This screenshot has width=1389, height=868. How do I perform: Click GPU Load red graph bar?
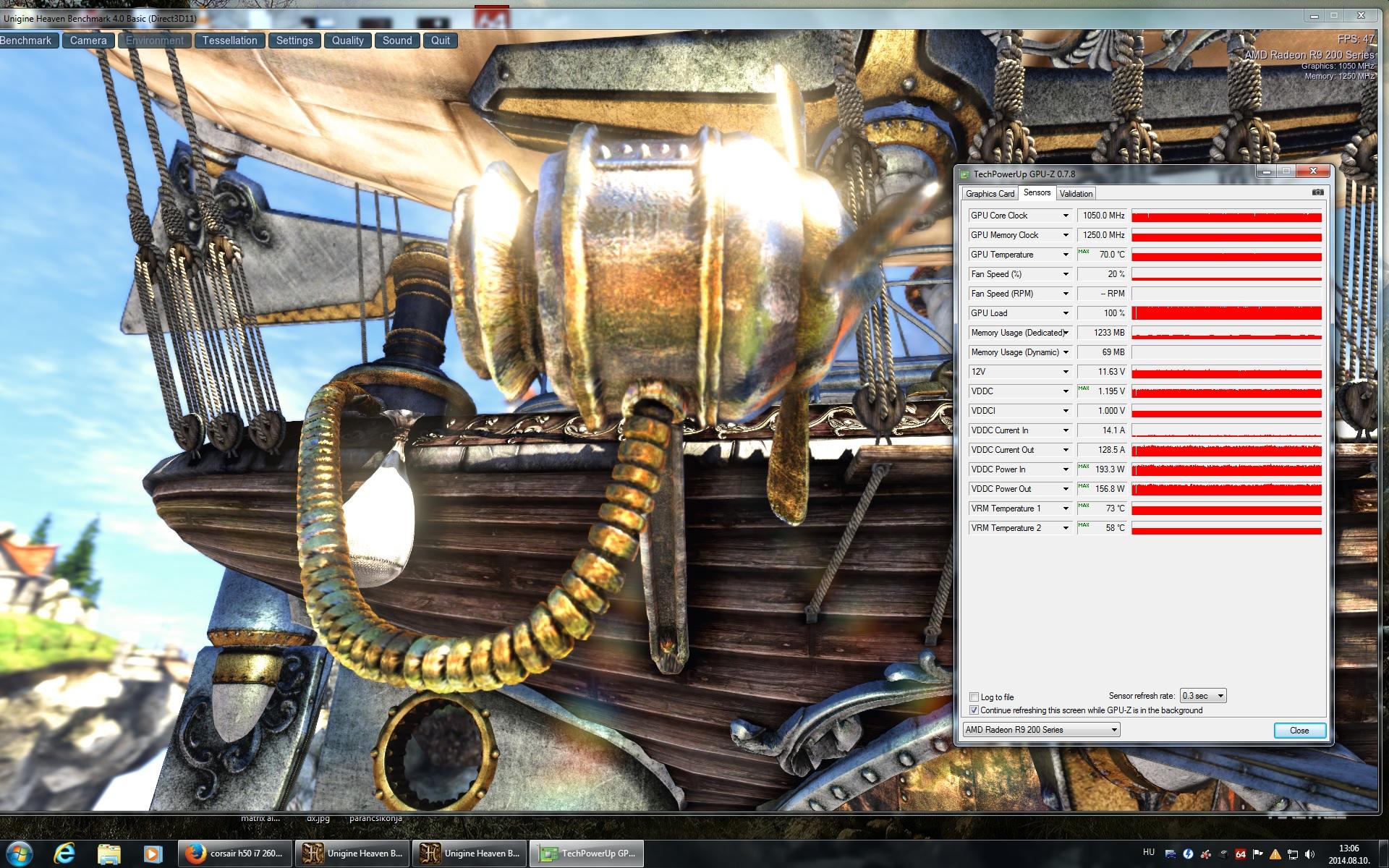1226,313
